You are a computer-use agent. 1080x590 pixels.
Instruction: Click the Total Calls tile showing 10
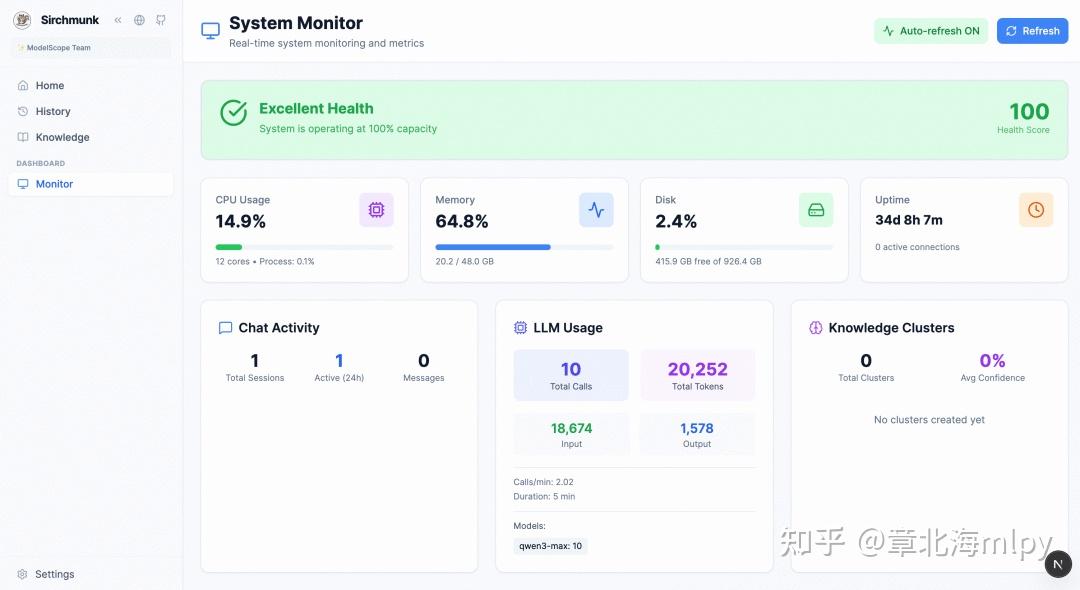[x=571, y=375]
